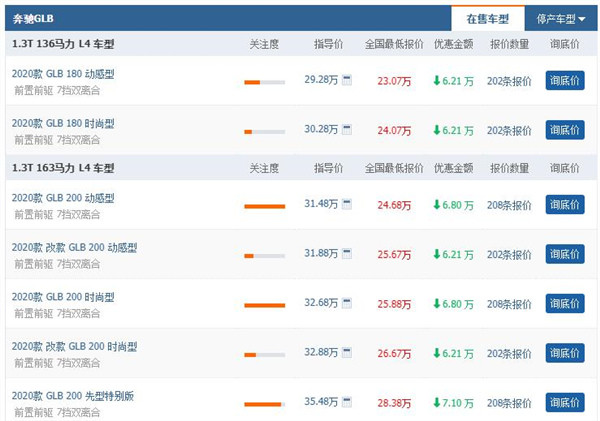600x421 pixels.
Task: Click attention bar for GLB 200 先型特别版
Action: click(265, 404)
